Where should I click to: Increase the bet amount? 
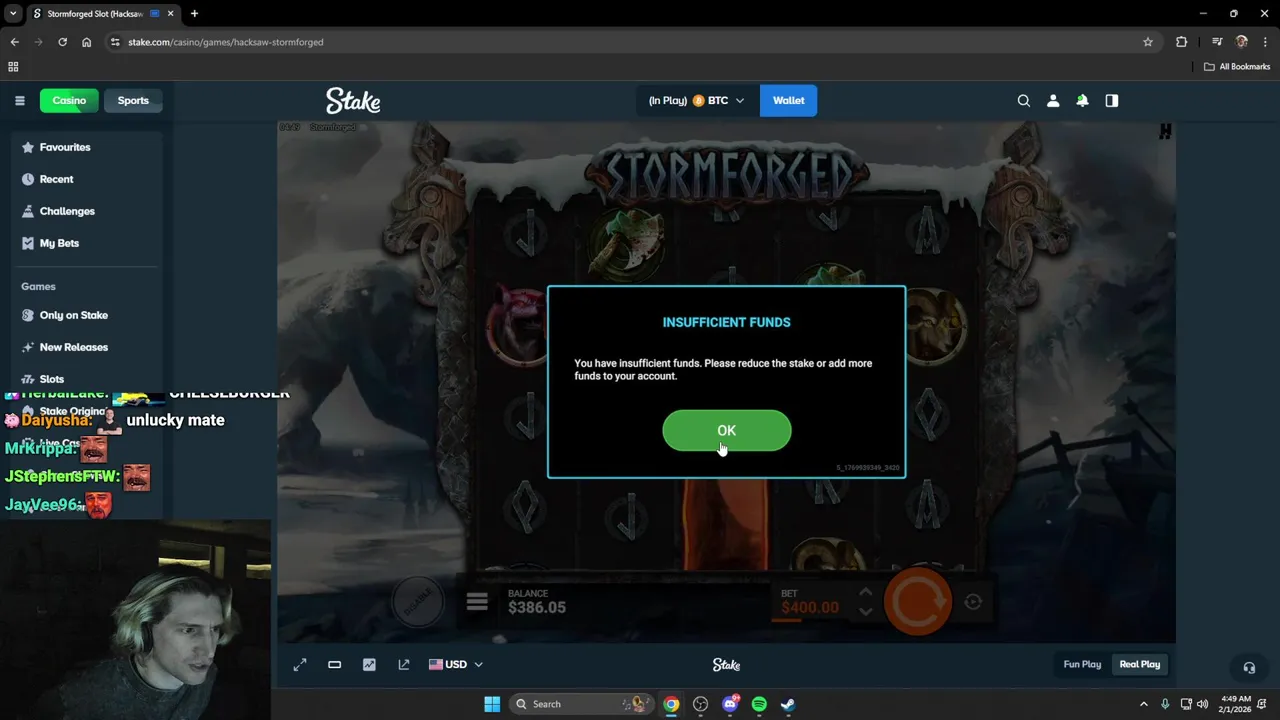click(x=866, y=592)
